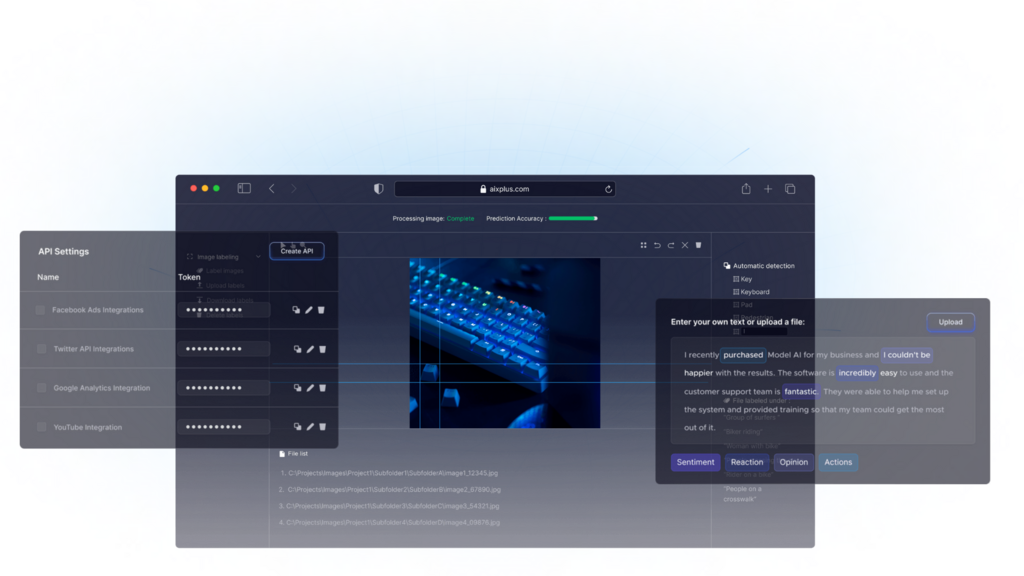Delete the Google Analytics Integration entry
This screenshot has height=576, width=1024.
coord(323,388)
